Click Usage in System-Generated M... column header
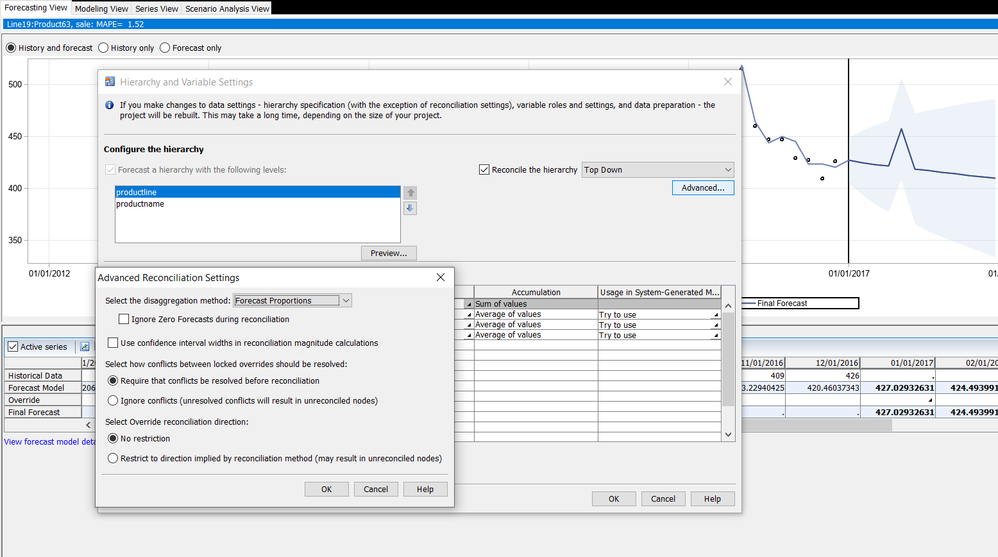 pyautogui.click(x=659, y=292)
